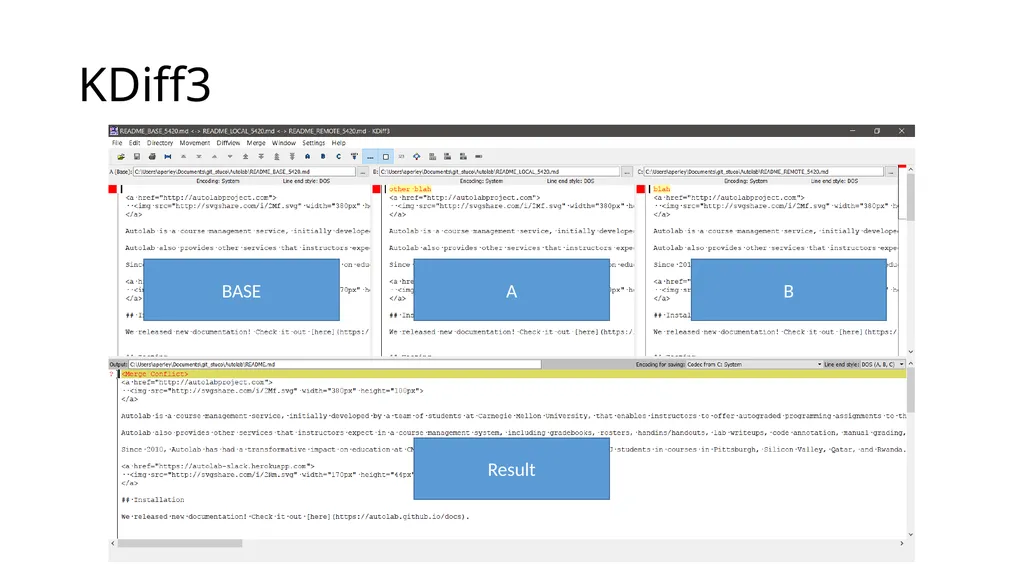Click the first window layout icon after the blue arrows
The image size is (1024, 575).
tap(432, 157)
